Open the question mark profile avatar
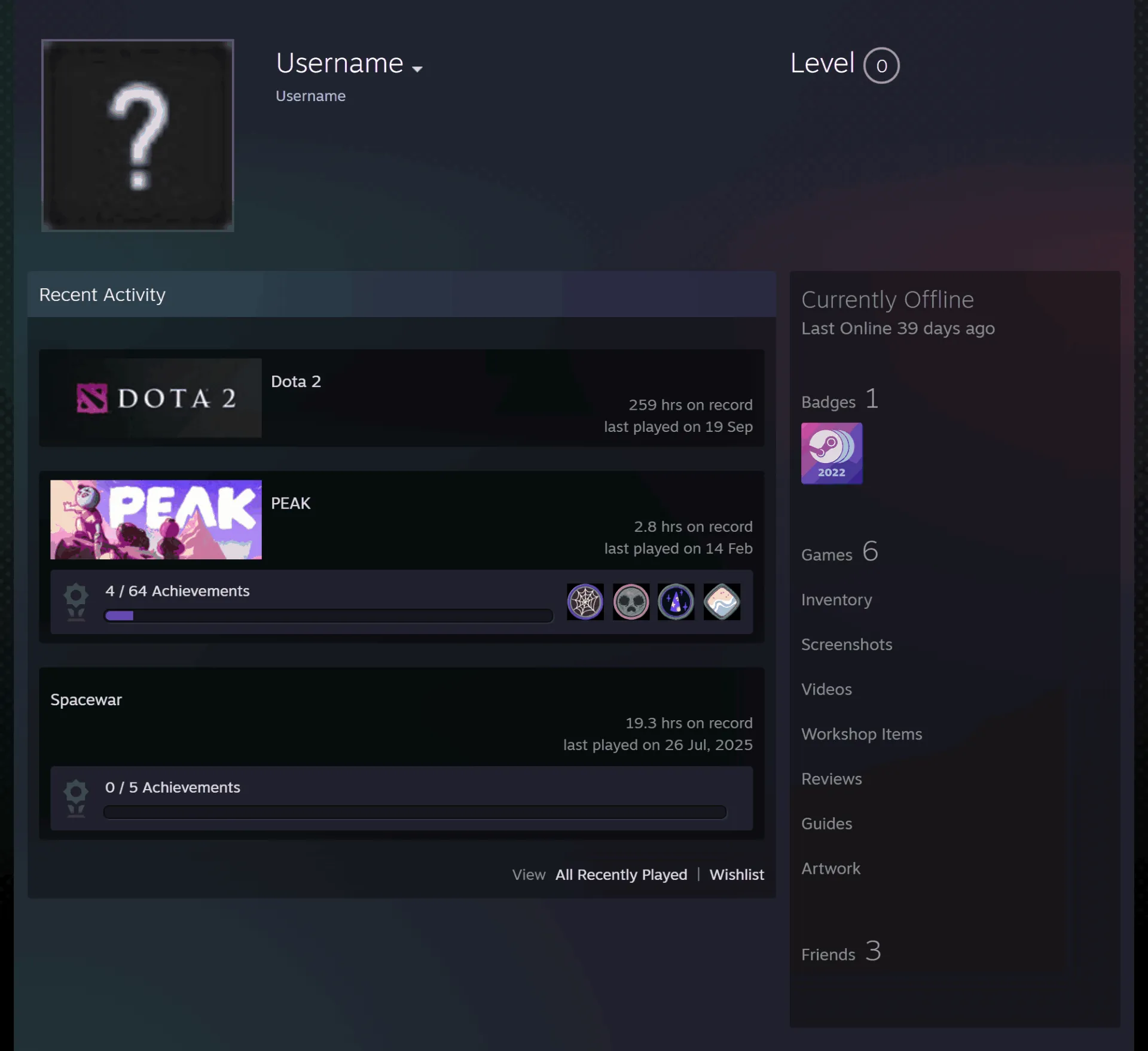Viewport: 1148px width, 1051px height. tap(138, 135)
